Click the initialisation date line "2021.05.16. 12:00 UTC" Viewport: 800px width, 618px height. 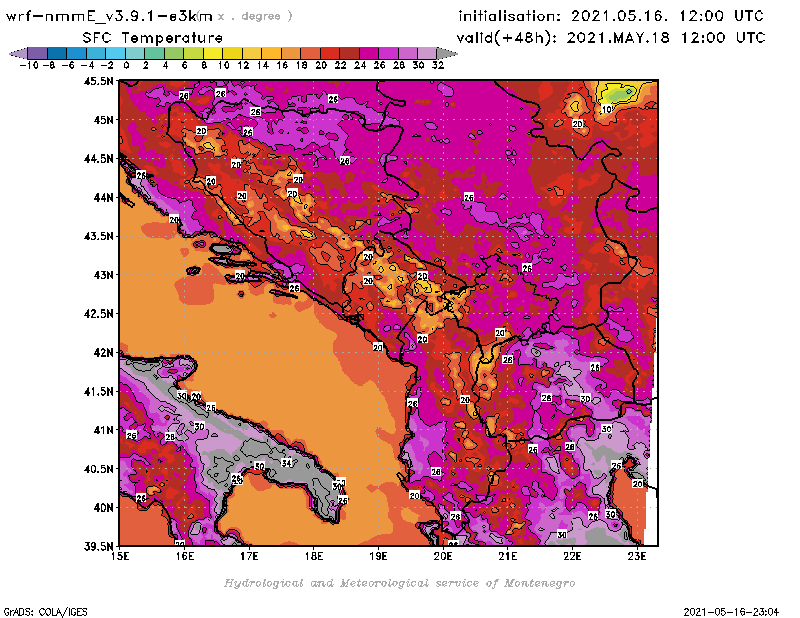(667, 16)
